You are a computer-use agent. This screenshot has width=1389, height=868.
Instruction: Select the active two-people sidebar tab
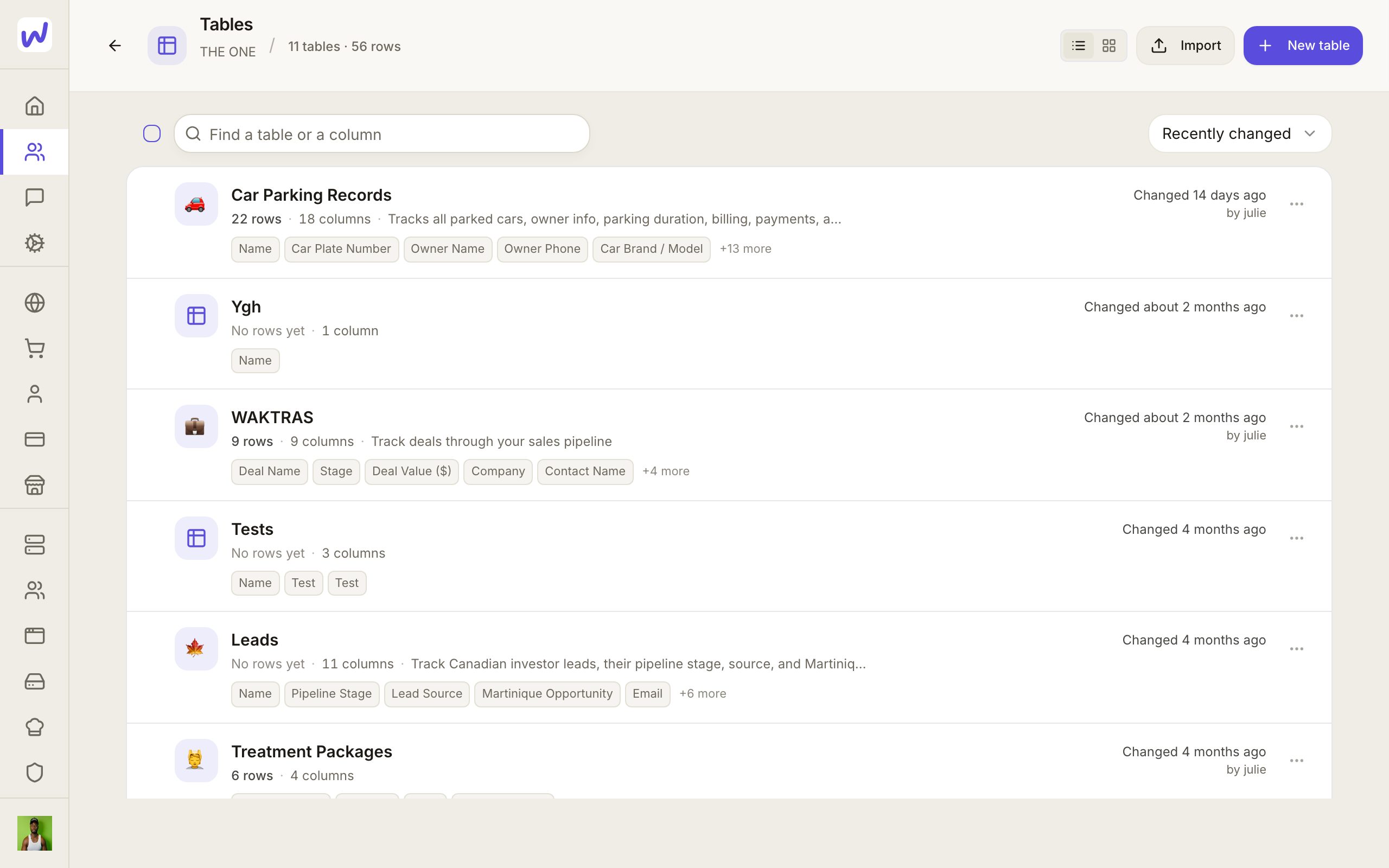[x=34, y=151]
